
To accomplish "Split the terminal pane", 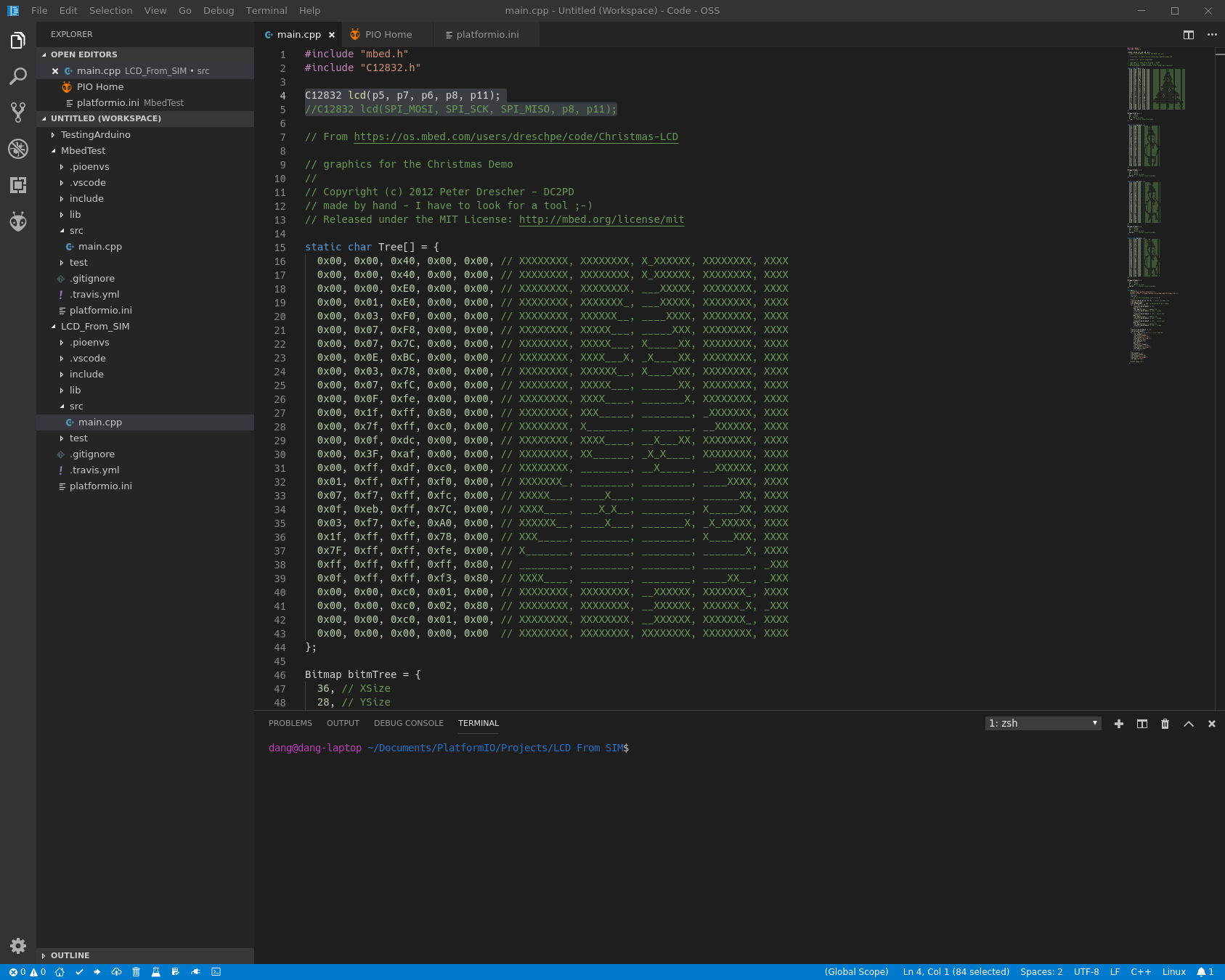I will click(x=1142, y=724).
